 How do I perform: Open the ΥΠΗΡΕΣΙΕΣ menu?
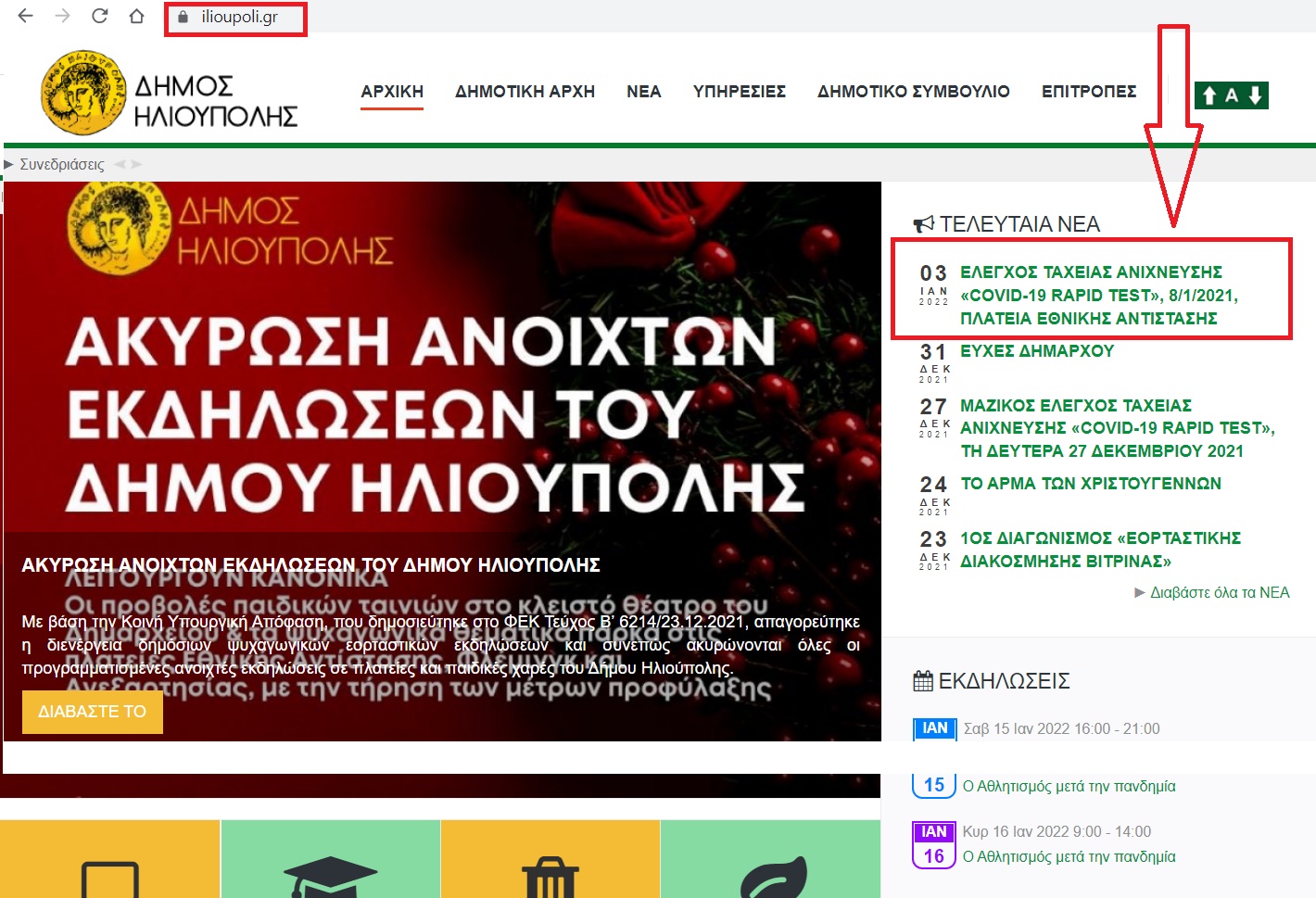coord(740,92)
